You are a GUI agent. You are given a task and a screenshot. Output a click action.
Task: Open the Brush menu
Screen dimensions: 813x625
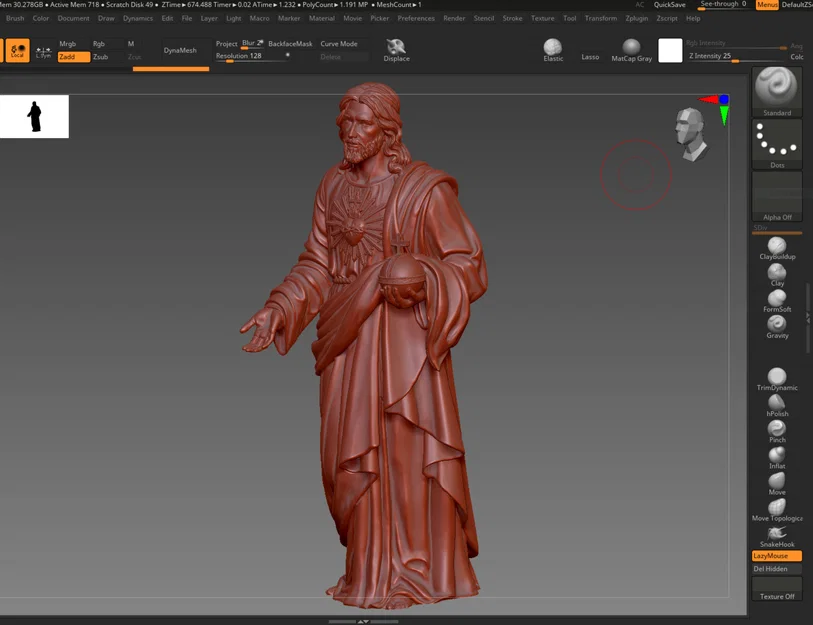pos(15,18)
